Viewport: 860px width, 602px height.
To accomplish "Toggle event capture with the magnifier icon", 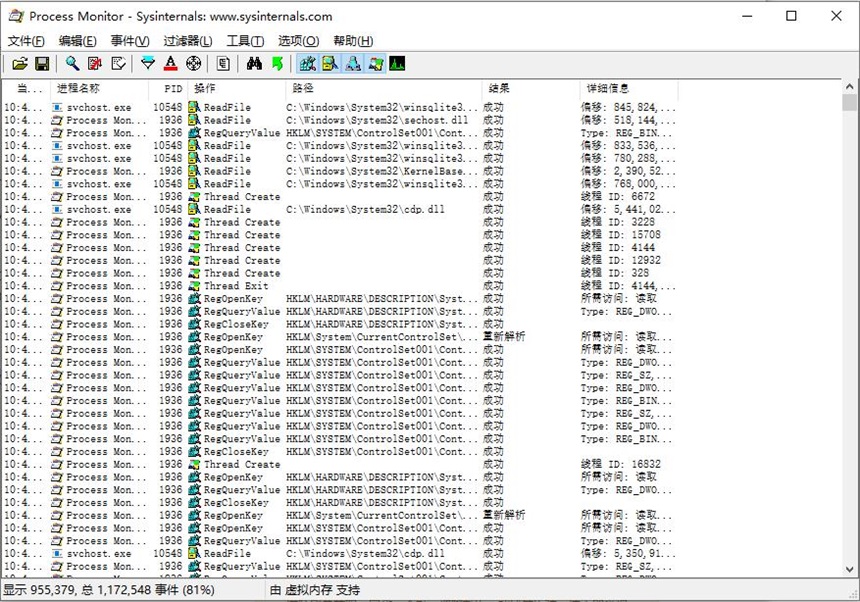I will coord(72,64).
